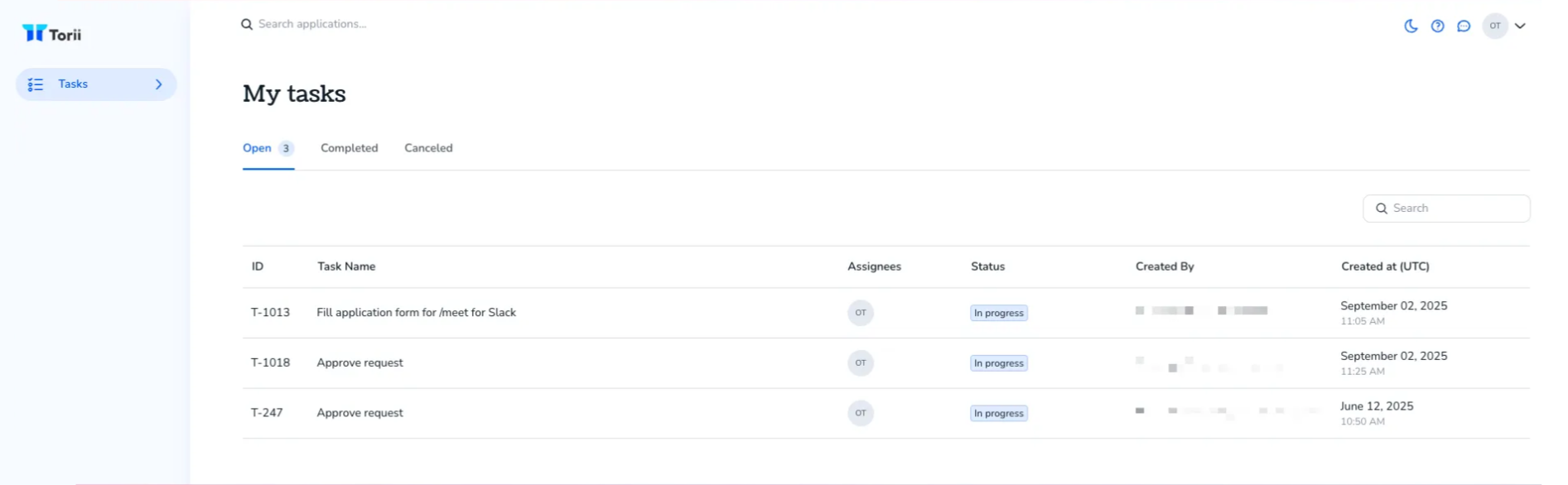Click the Assignees column header
The image size is (1568, 485).
[x=874, y=267]
